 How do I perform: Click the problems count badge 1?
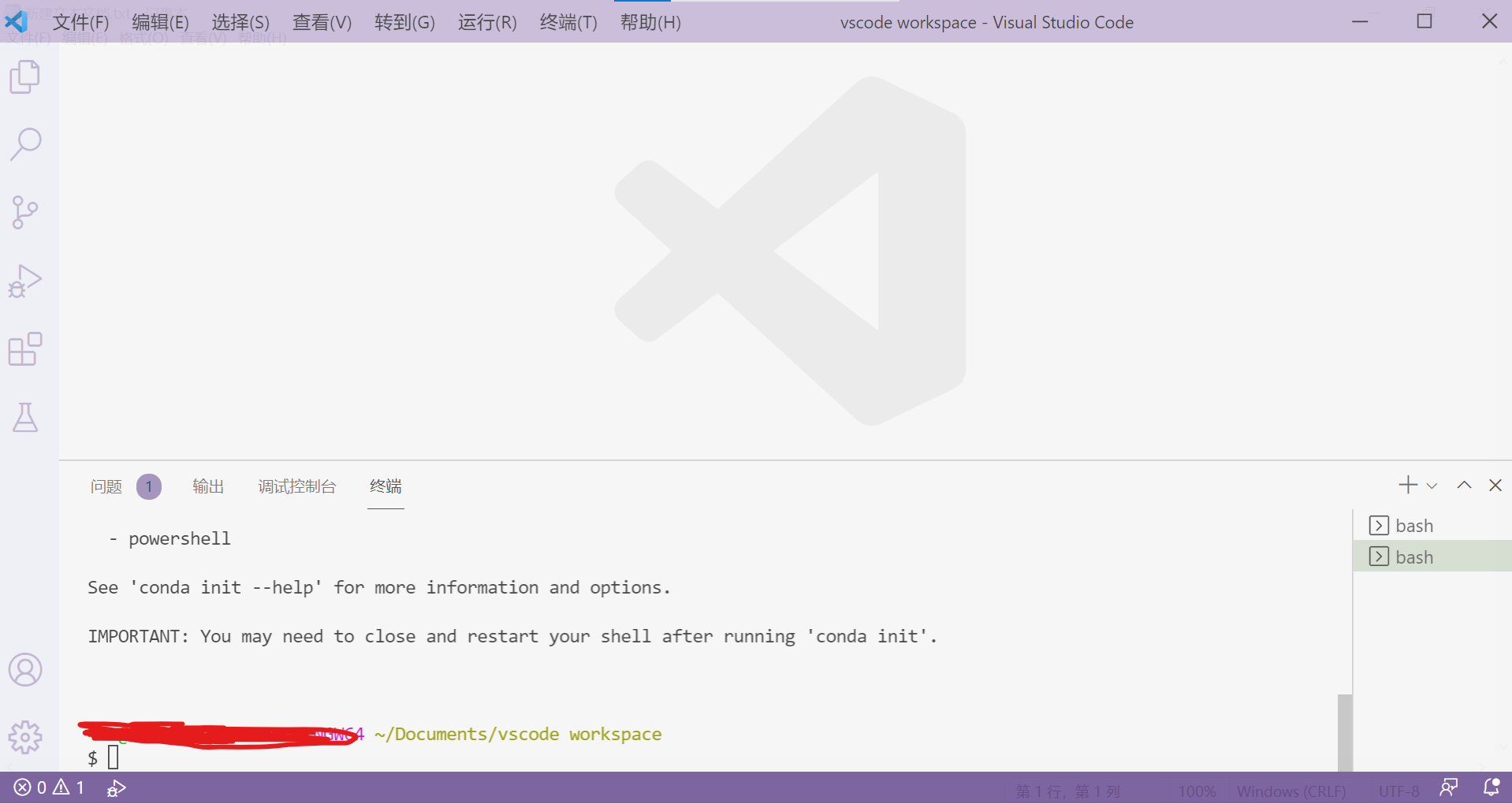point(149,486)
